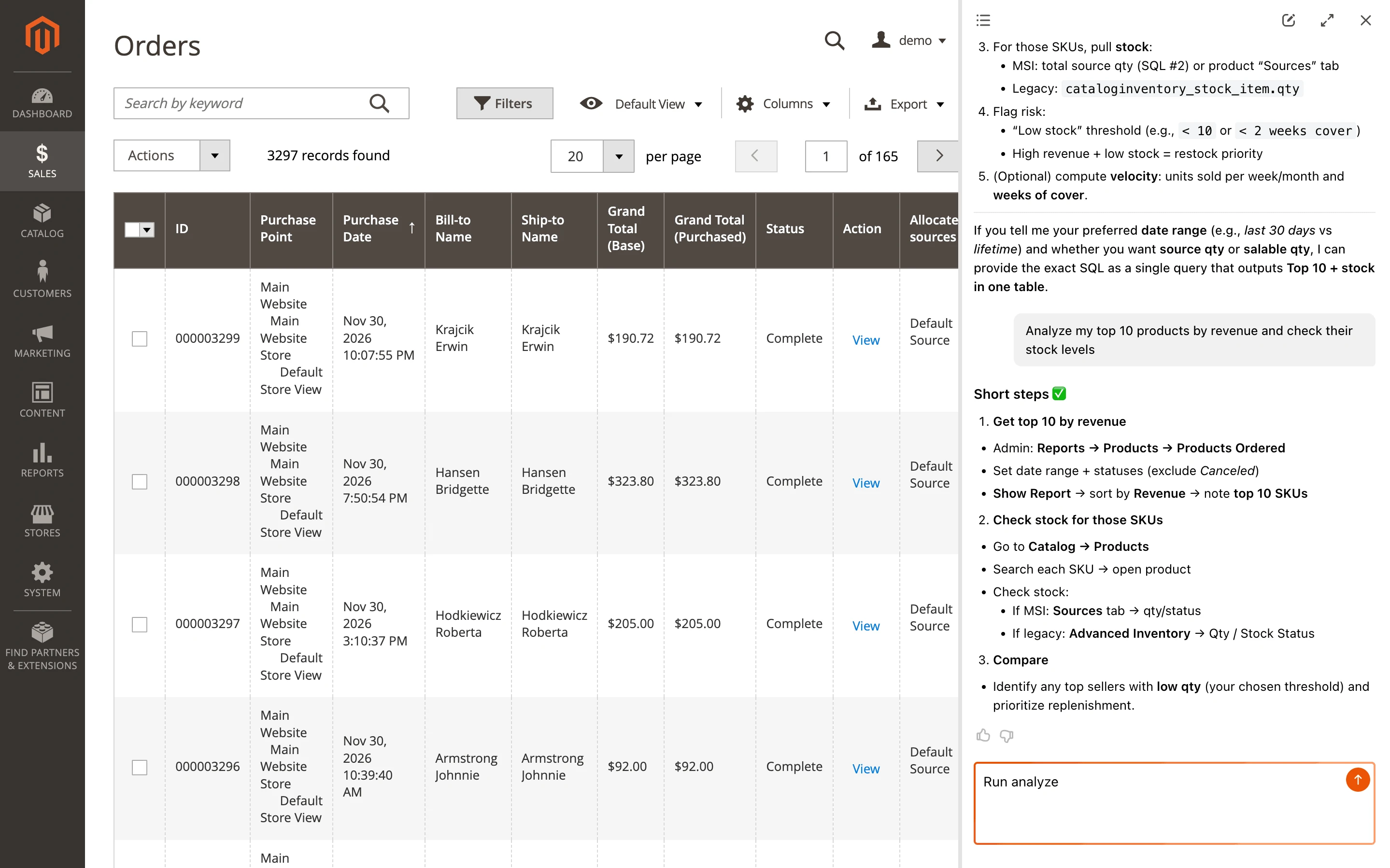Open the Dashboard menu in sidebar
This screenshot has height=868, width=1390.
[x=42, y=103]
